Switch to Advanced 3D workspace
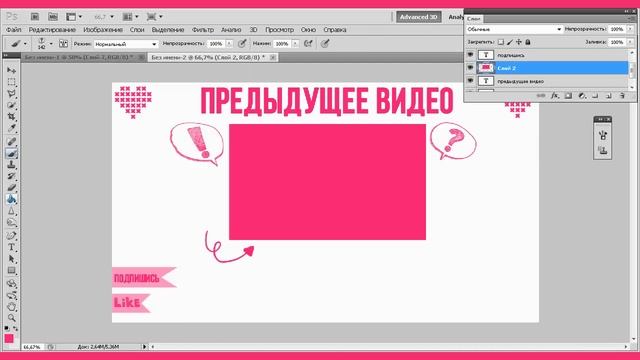The image size is (640, 360). [x=419, y=17]
